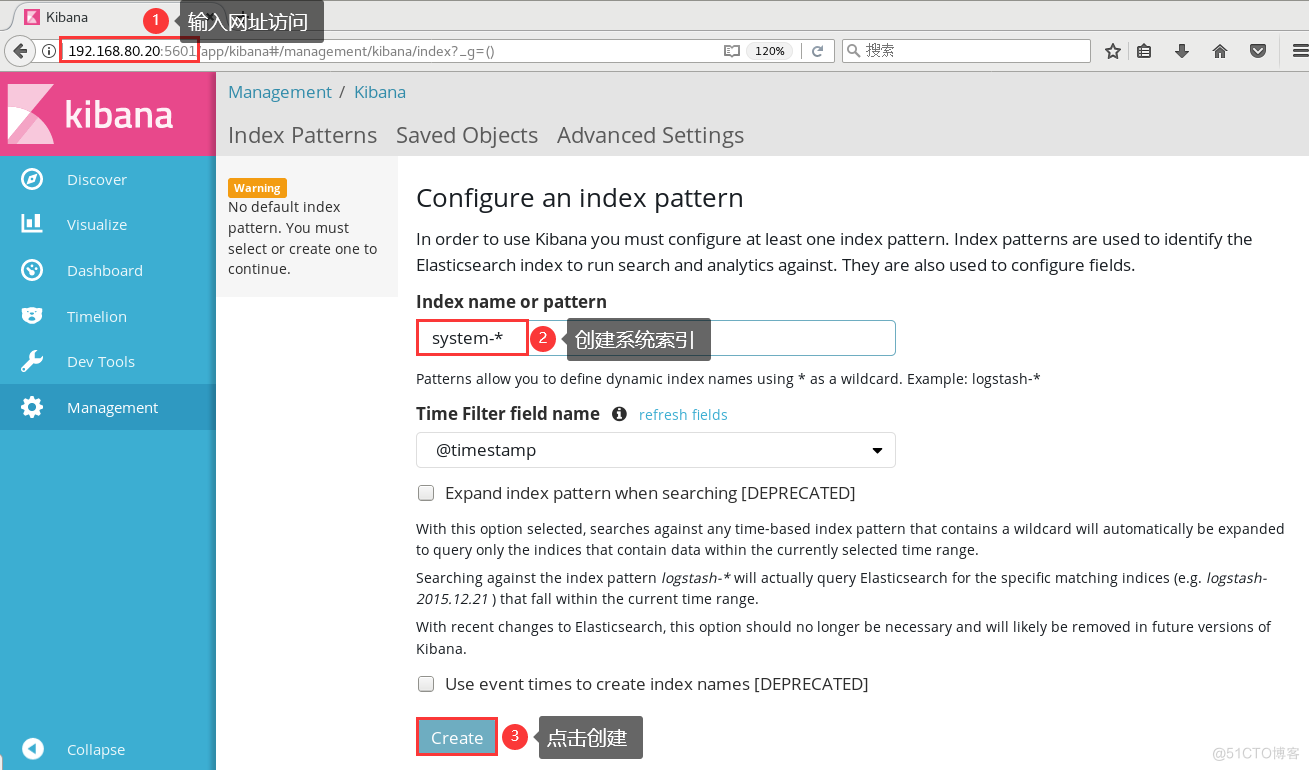Viewport: 1309px width, 770px height.
Task: Open the Pocket icon in toolbar
Action: click(x=1259, y=51)
